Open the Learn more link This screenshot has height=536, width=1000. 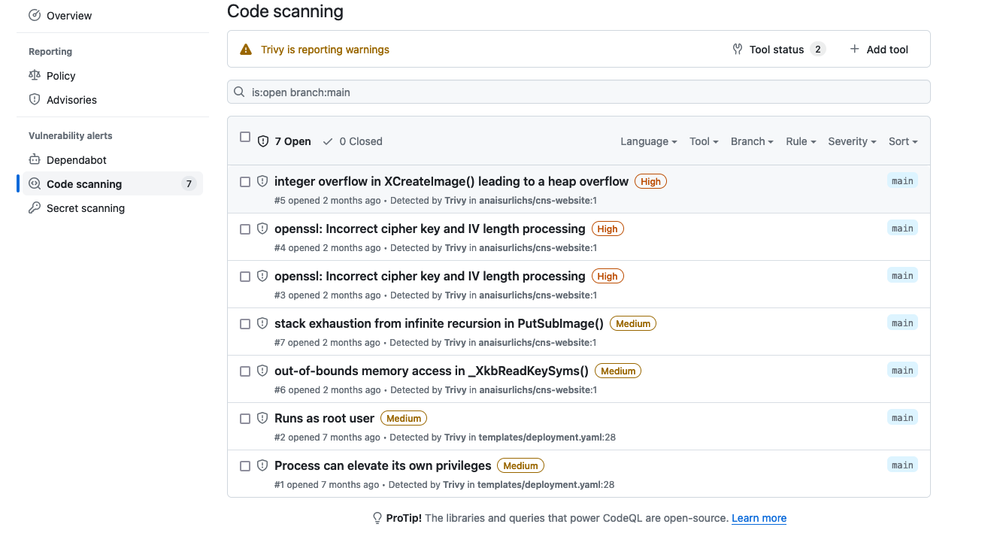[x=758, y=518]
